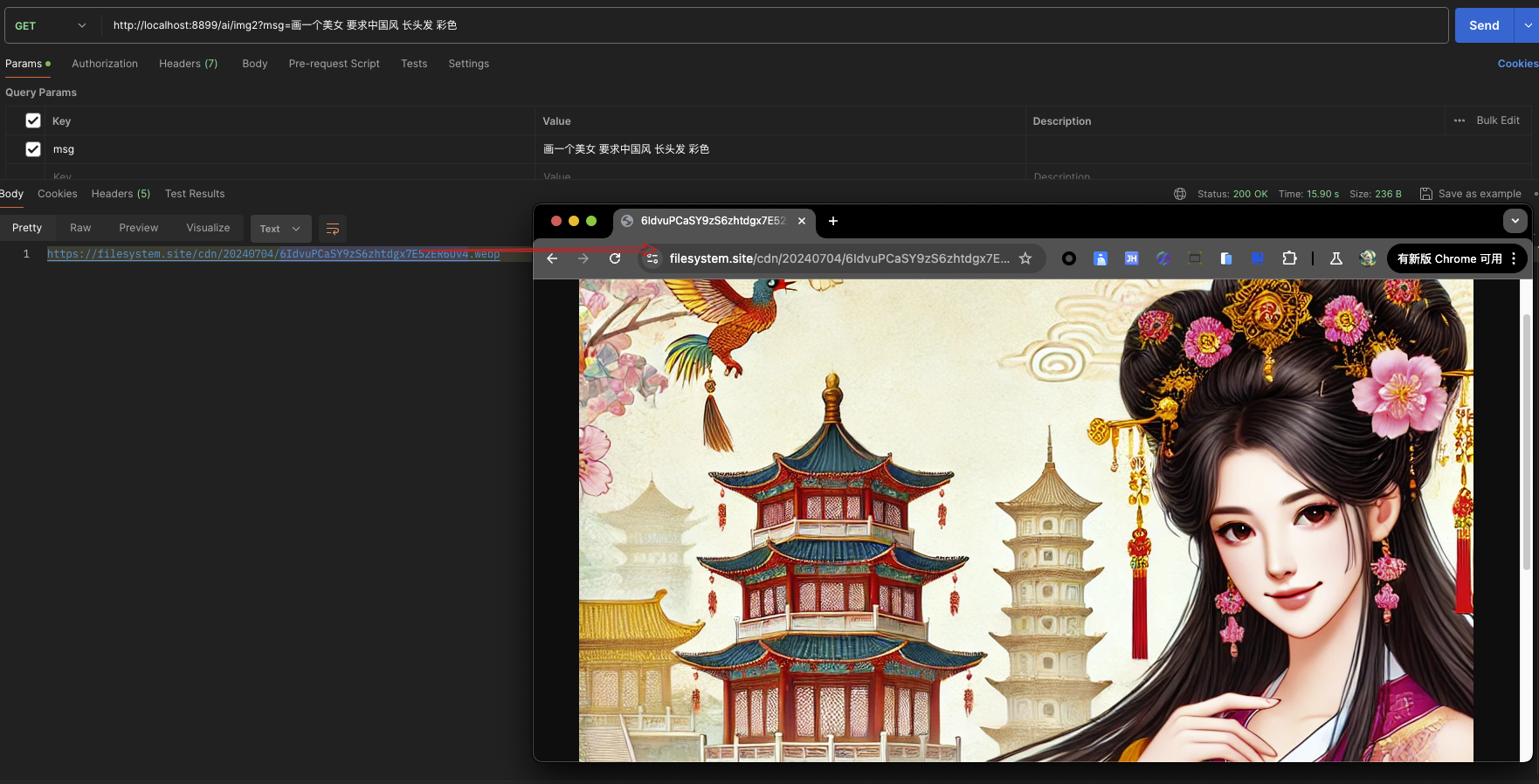Open the filesystem.site webp response link
Image resolution: width=1539 pixels, height=784 pixels.
click(x=273, y=254)
